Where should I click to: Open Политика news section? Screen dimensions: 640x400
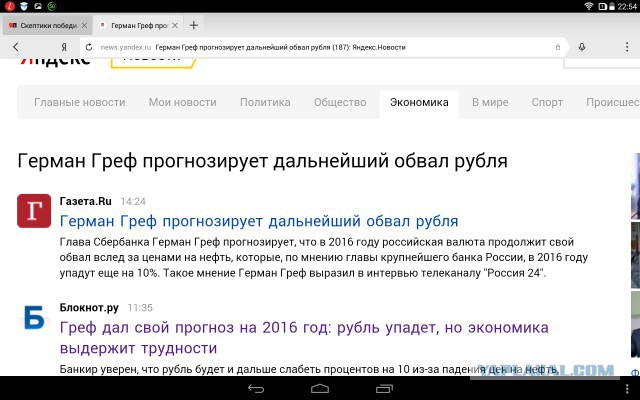click(x=265, y=102)
